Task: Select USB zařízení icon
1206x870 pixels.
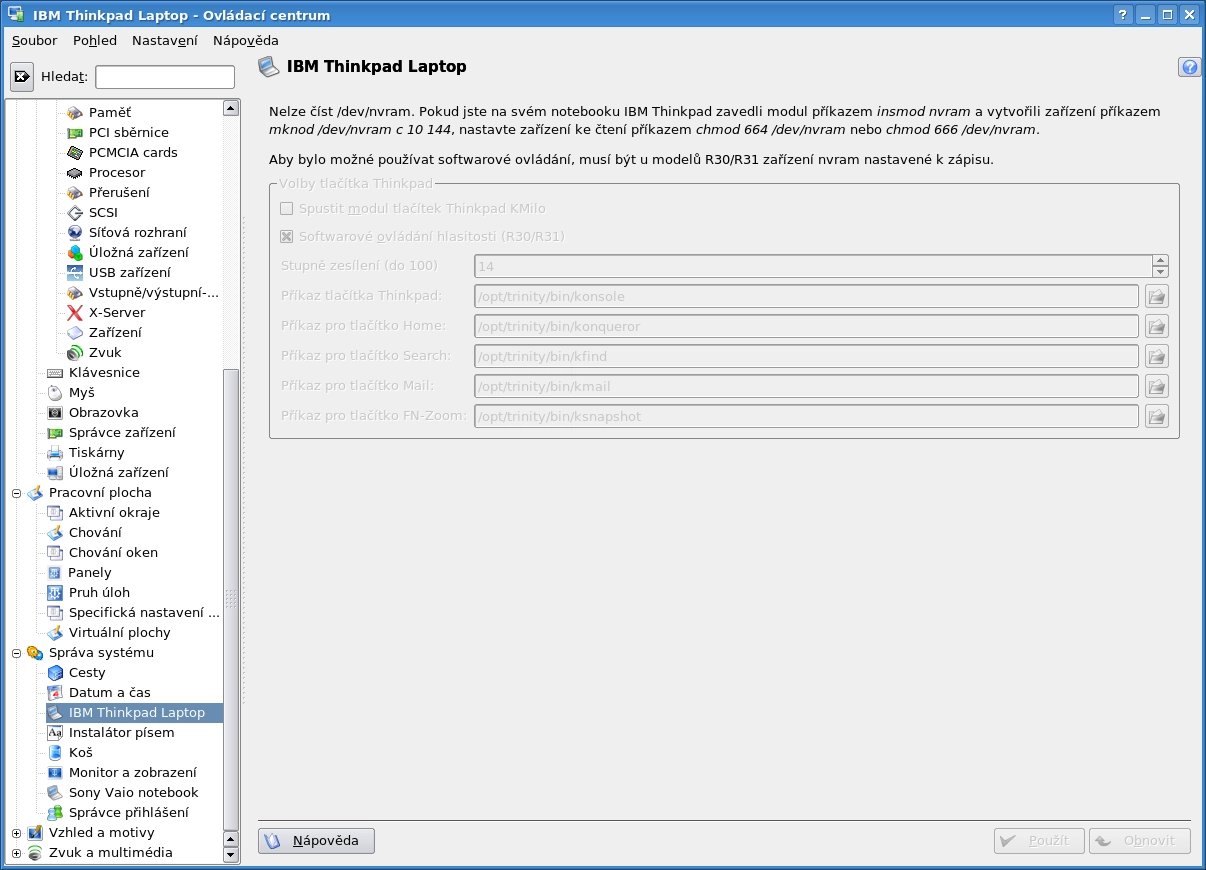Action: pyautogui.click(x=75, y=273)
